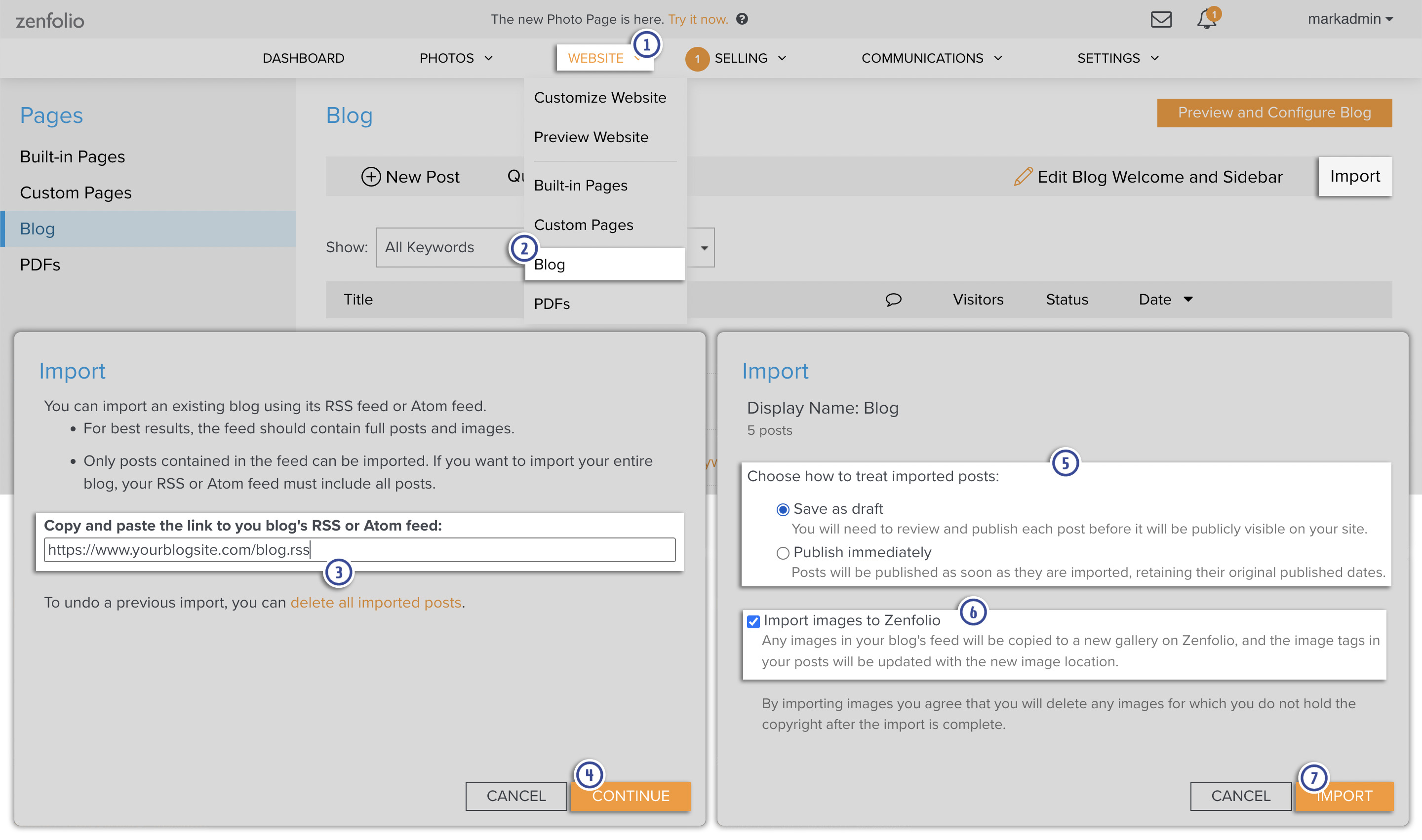The image size is (1422, 840).
Task: Click the orange IMPORT button
Action: [1344, 796]
